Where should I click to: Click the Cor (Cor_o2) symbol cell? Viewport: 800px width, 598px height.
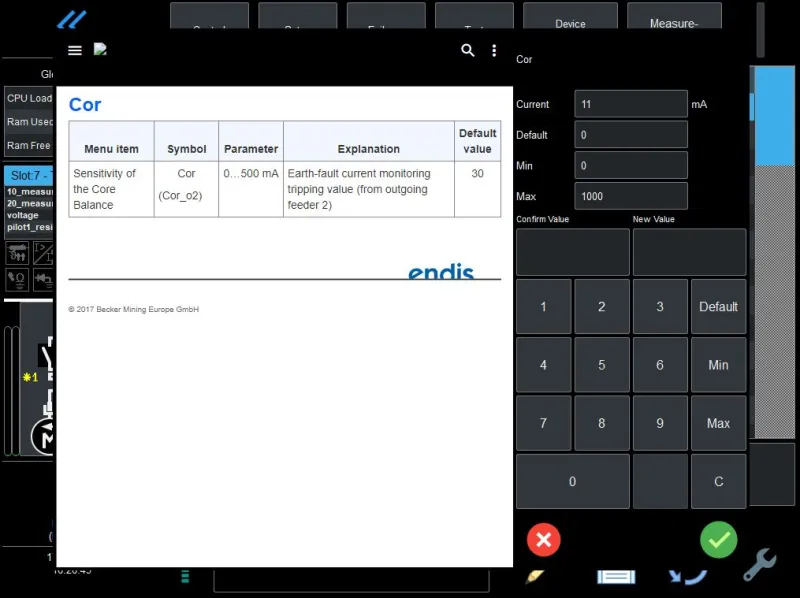point(186,189)
